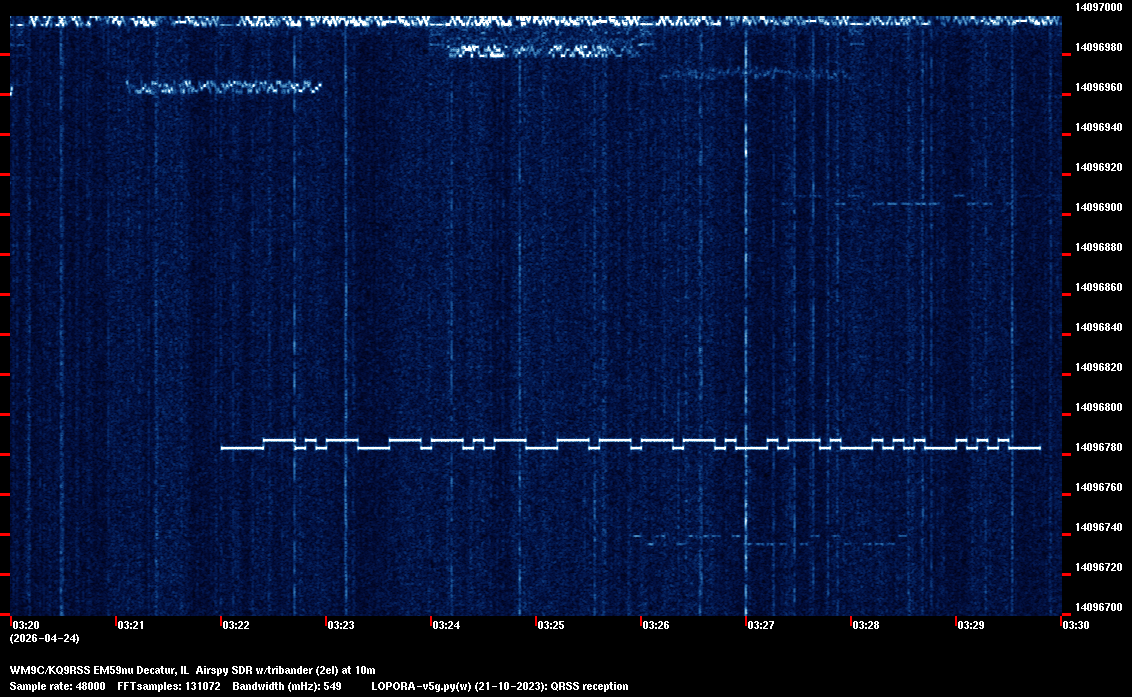This screenshot has height=697, width=1132.
Task: Click the 14096700 bottom frequency label
Action: tap(1098, 607)
